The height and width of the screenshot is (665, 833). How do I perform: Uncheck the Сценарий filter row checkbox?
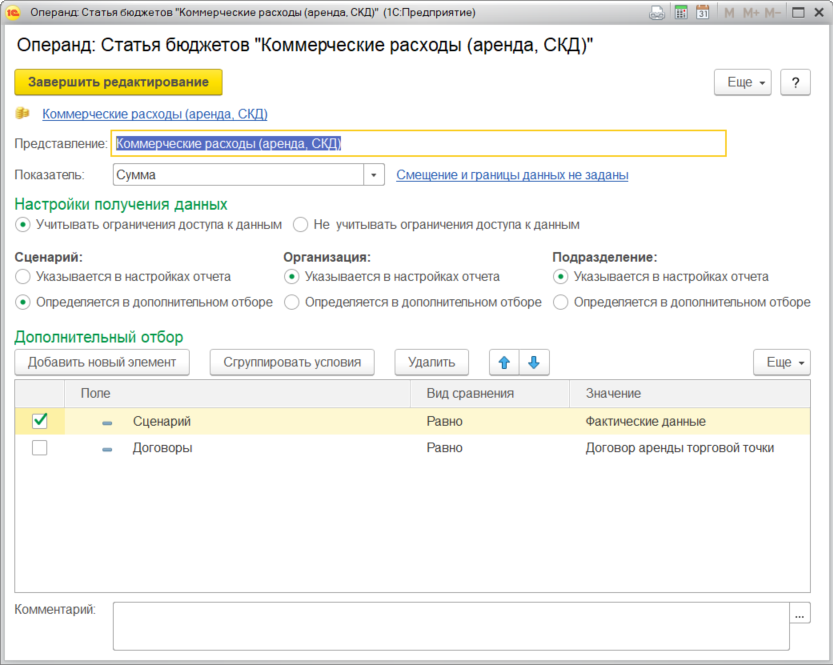click(40, 421)
